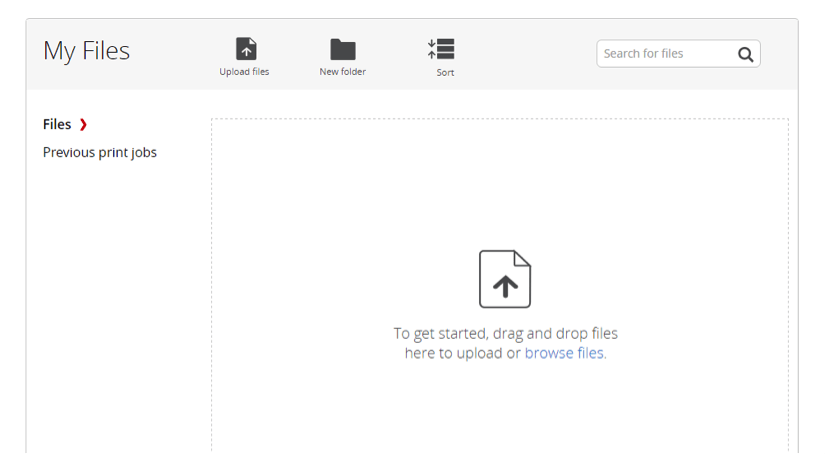Select Files in the sidebar
825x454 pixels.
point(57,124)
